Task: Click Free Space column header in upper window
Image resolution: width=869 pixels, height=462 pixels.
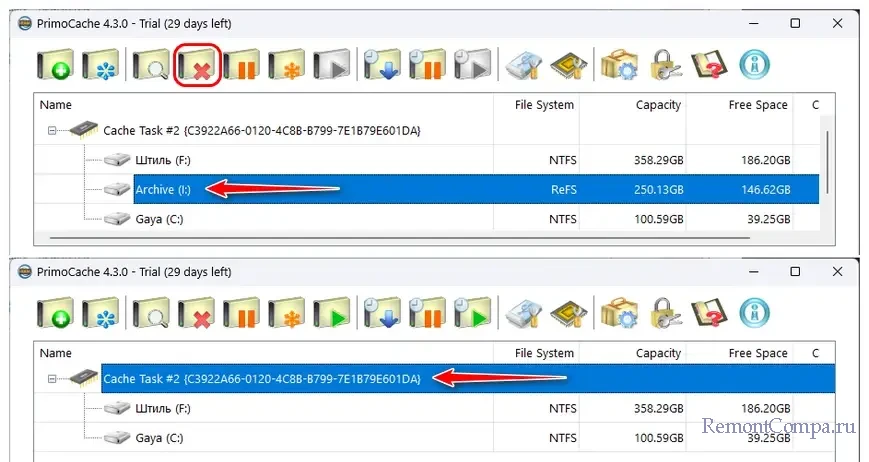Action: coord(757,105)
